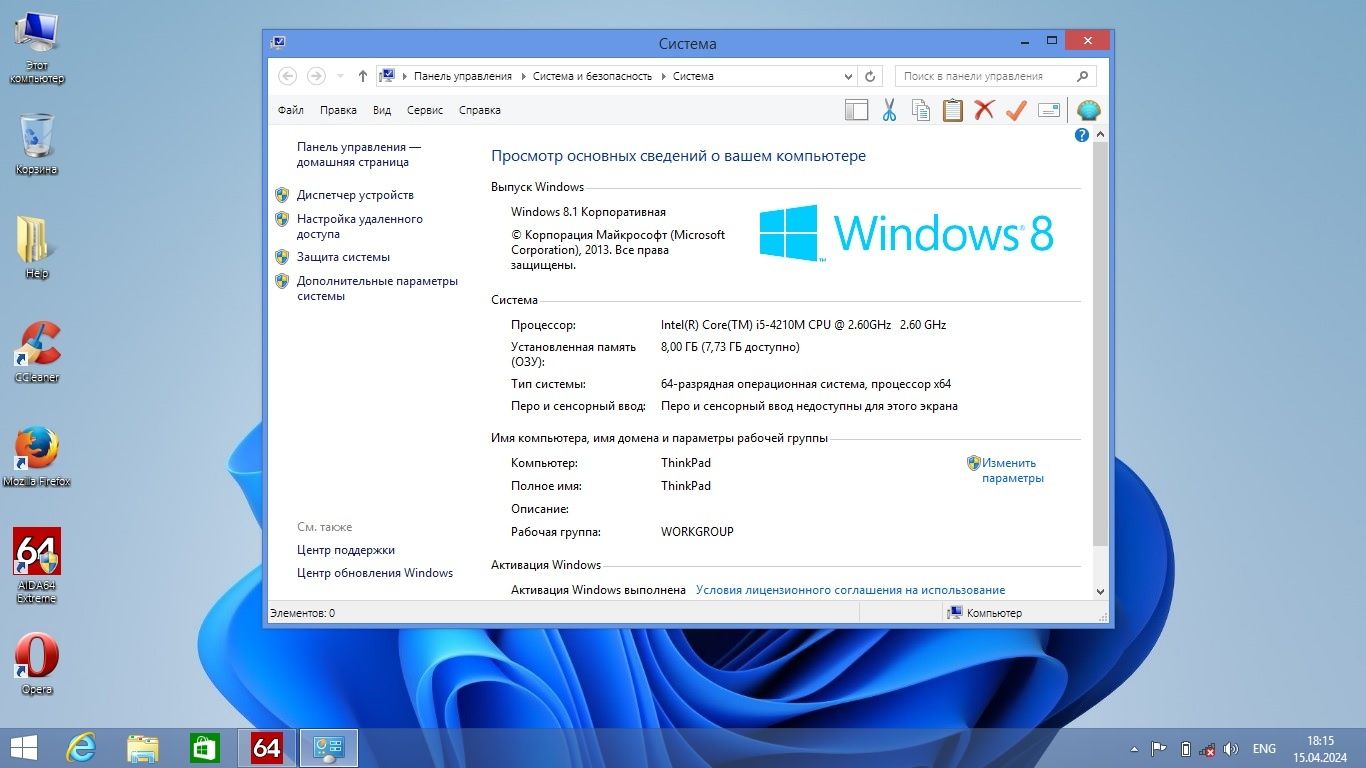1366x768 pixels.
Task: Expand breadcrumb arrow before Панель управления
Action: (404, 76)
